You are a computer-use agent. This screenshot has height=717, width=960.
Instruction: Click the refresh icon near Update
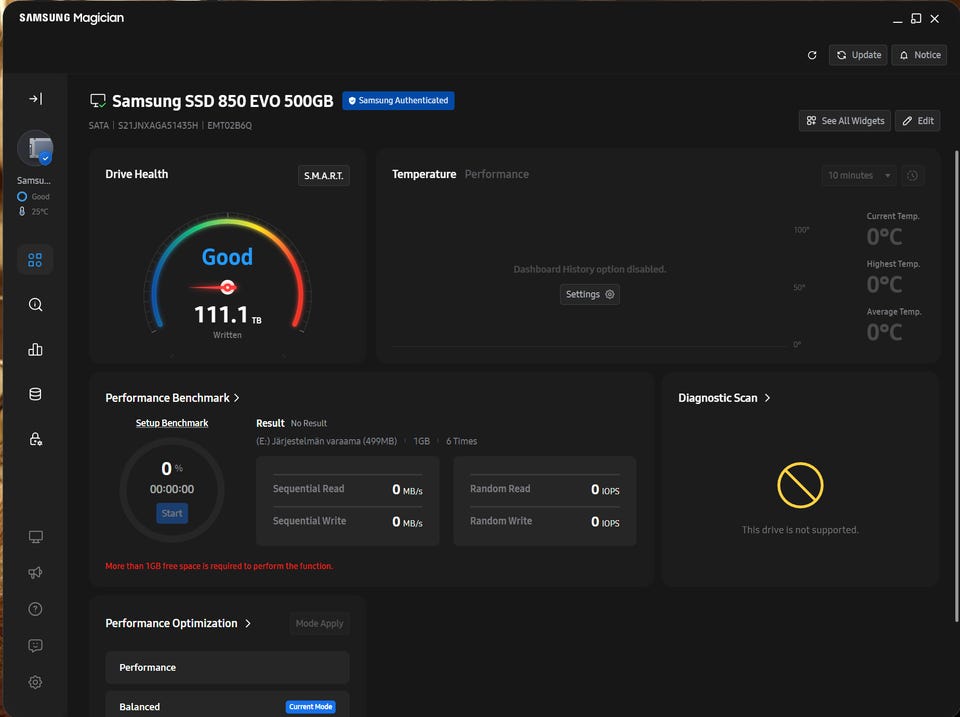(x=812, y=55)
